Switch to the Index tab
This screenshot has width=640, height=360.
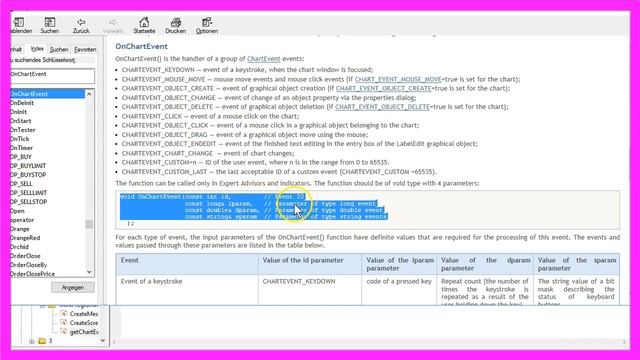point(37,49)
